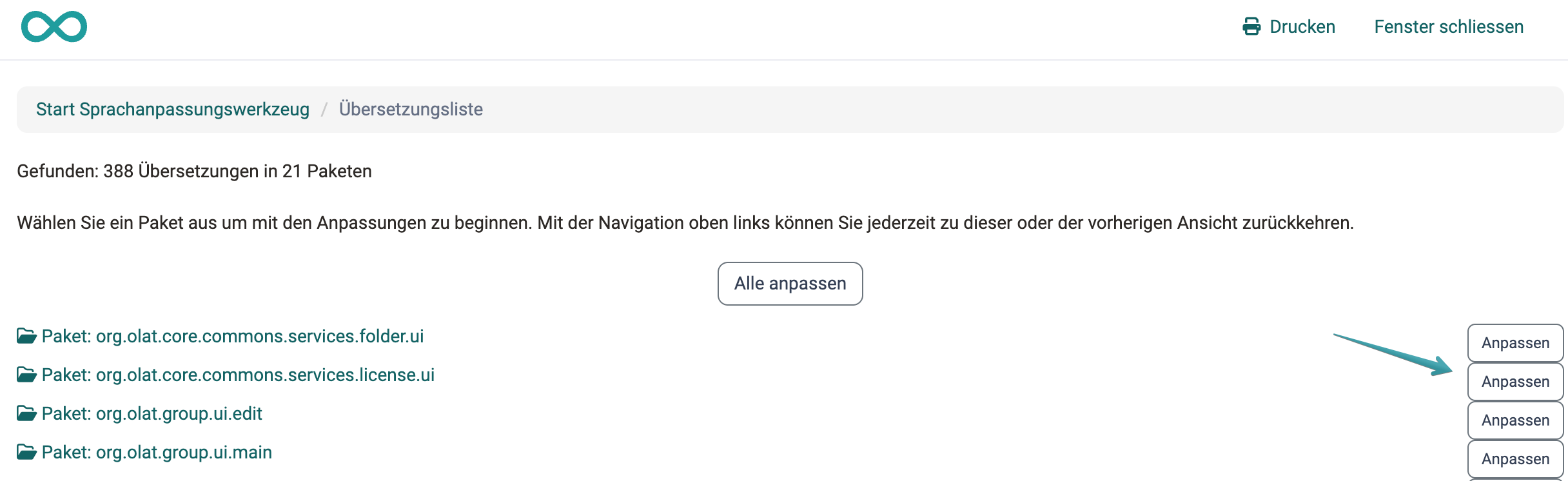Open package org.olat.core.commons.services.license.ui
Image resolution: width=1568 pixels, height=481 pixels.
[x=238, y=375]
